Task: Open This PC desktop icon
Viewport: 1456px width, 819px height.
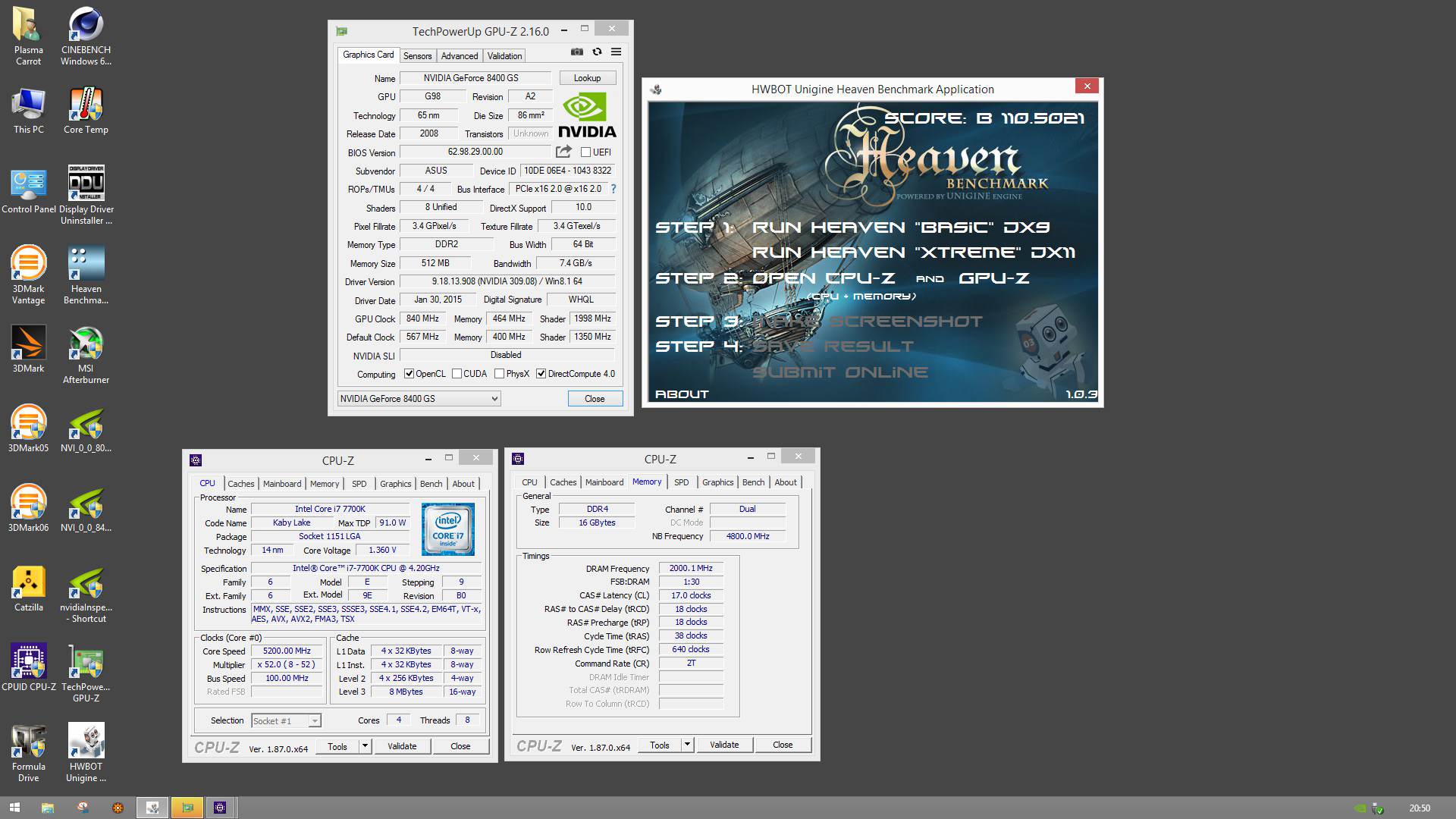Action: click(28, 111)
